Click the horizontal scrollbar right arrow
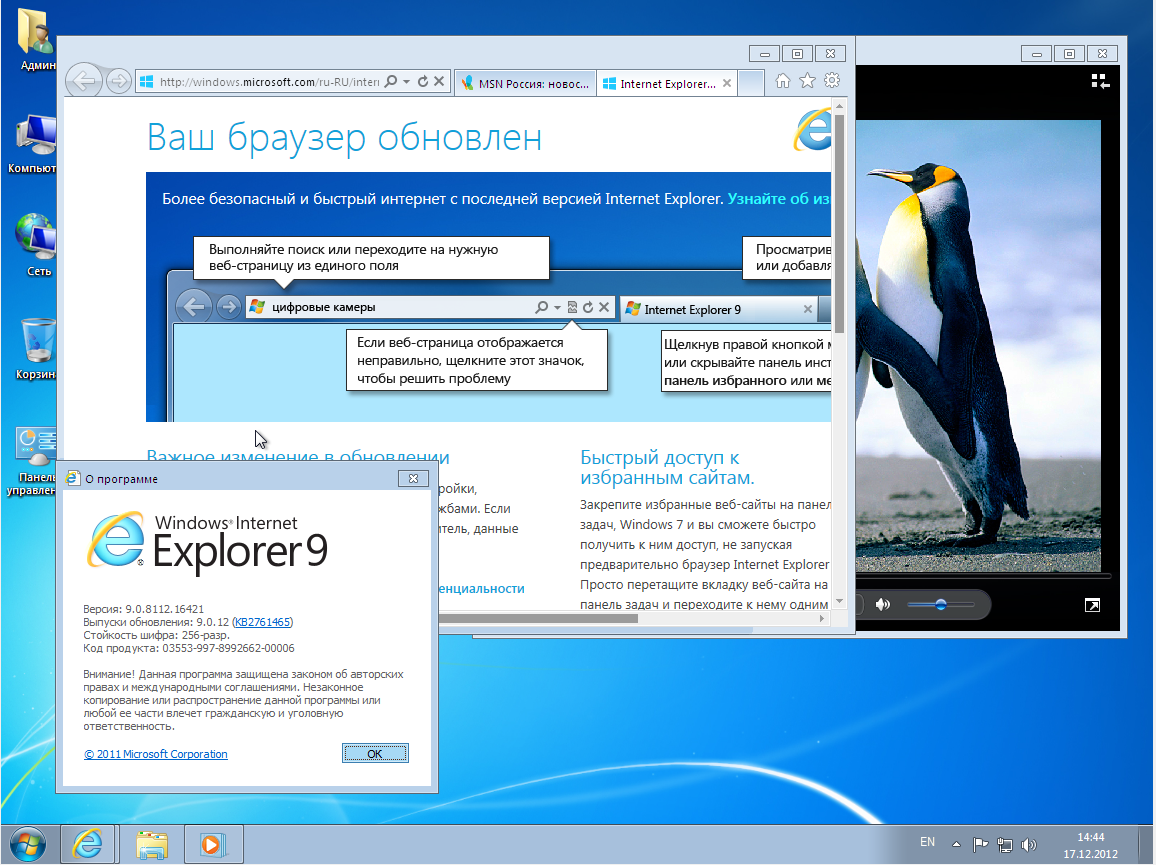 point(822,619)
